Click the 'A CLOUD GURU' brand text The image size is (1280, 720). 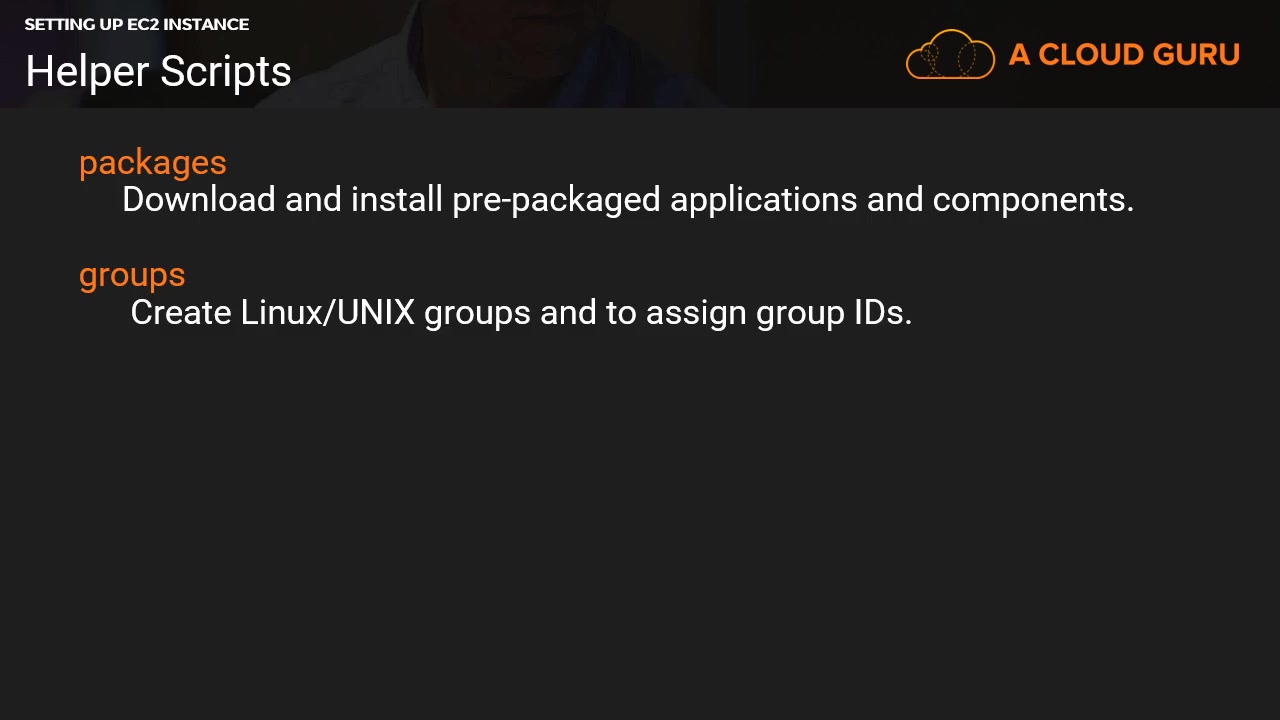1124,55
